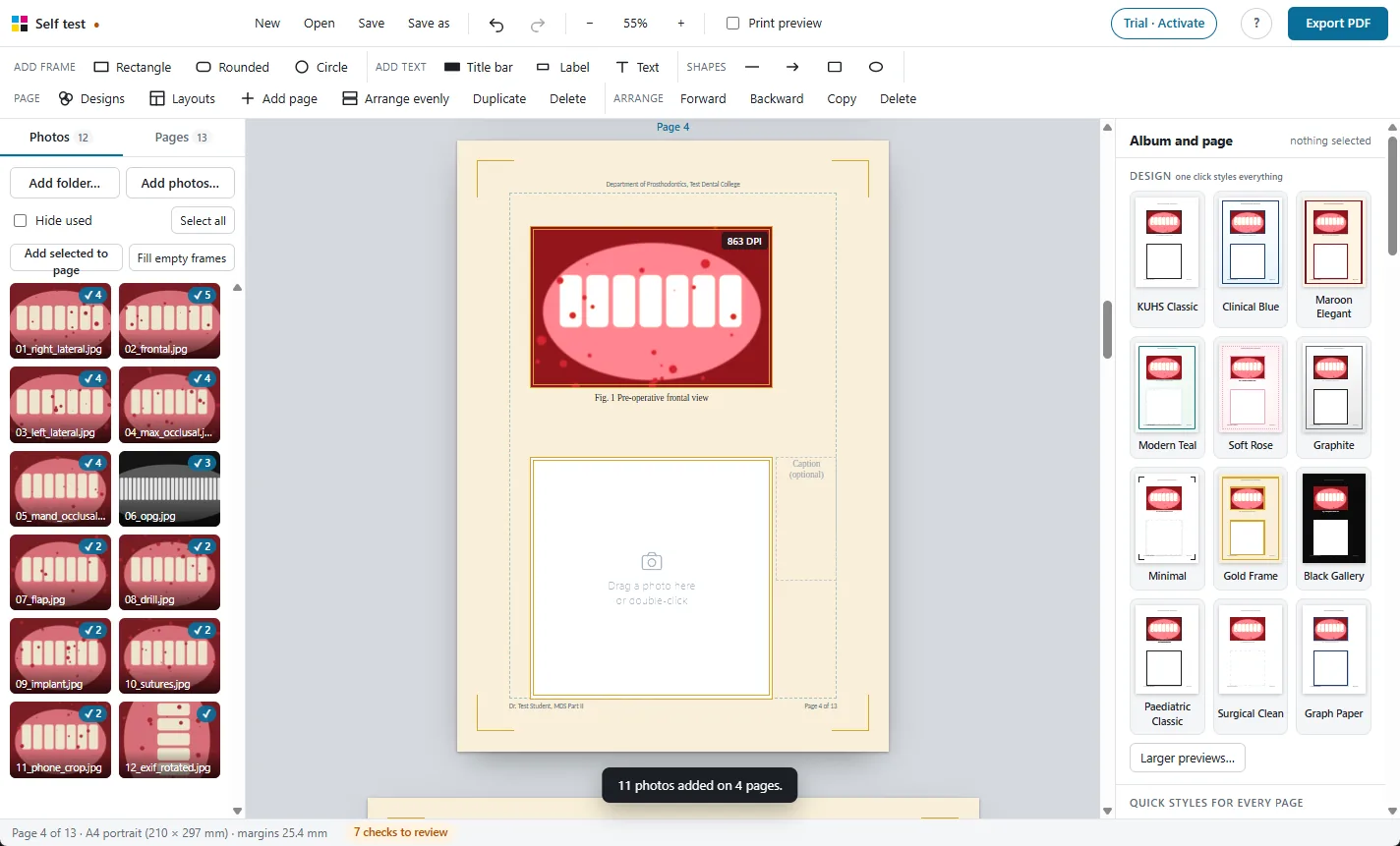Click the Add folder... button
The height and width of the screenshot is (846, 1400).
coord(65,183)
